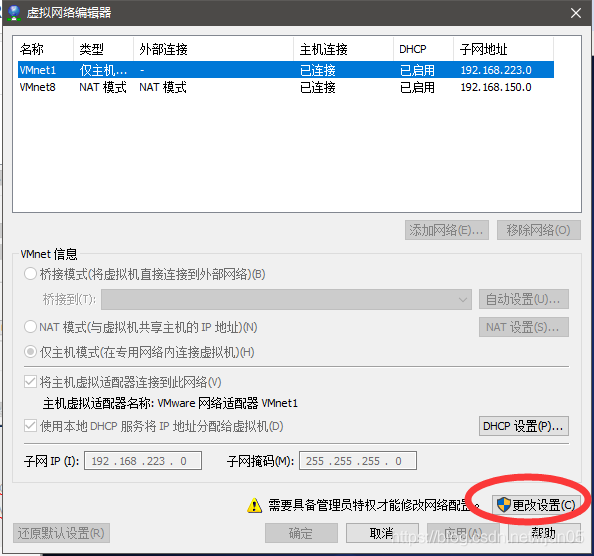Select 桥接模式 radio button
The height and width of the screenshot is (556, 594).
point(30,274)
